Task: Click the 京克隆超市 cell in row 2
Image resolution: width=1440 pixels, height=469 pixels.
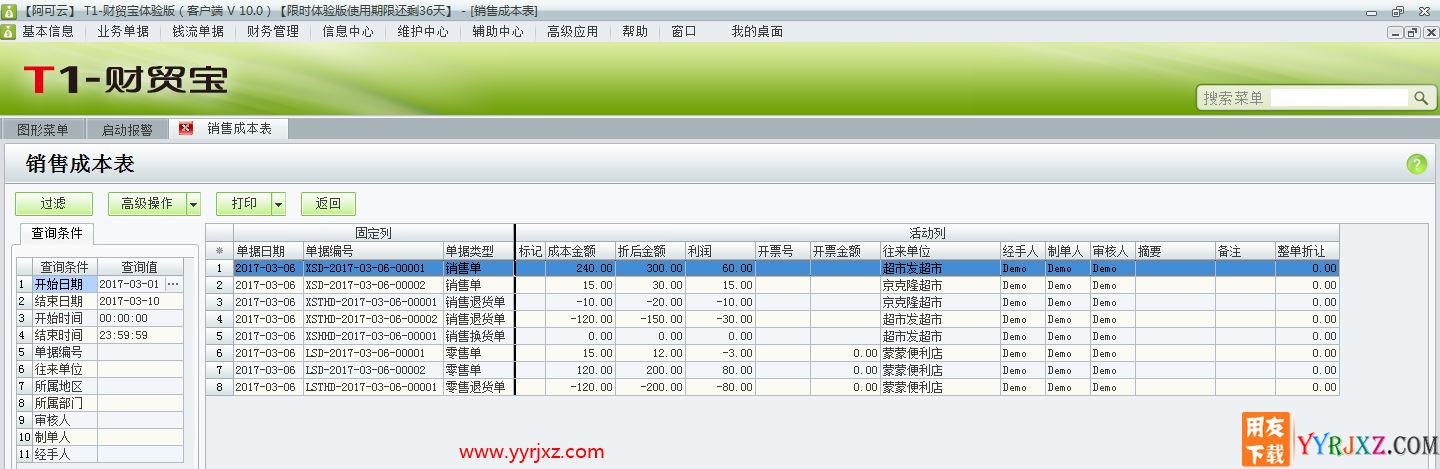Action: coord(940,285)
